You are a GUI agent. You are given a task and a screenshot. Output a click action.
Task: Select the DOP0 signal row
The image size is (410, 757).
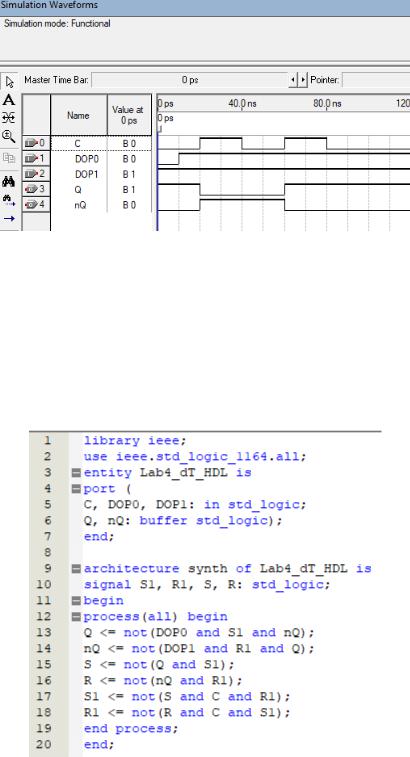pos(87,159)
